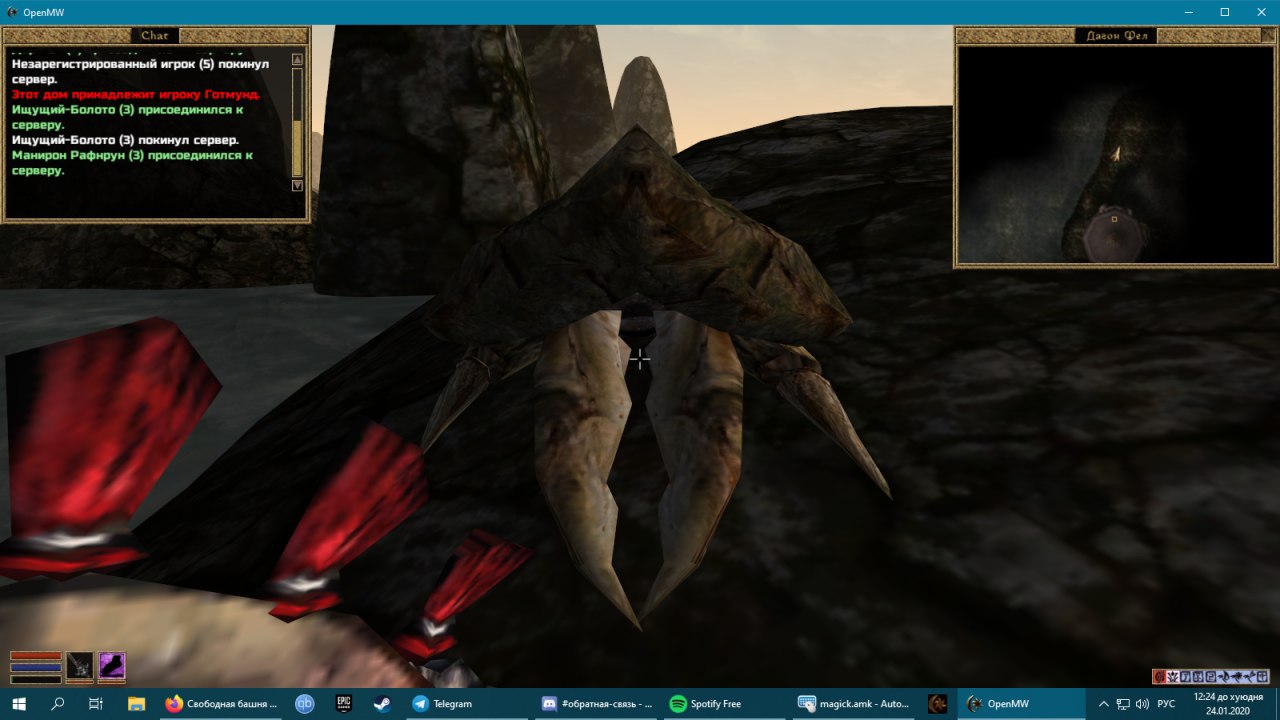Click 'Ищущий-Болото (3) присоединился к серверу' line

128,117
